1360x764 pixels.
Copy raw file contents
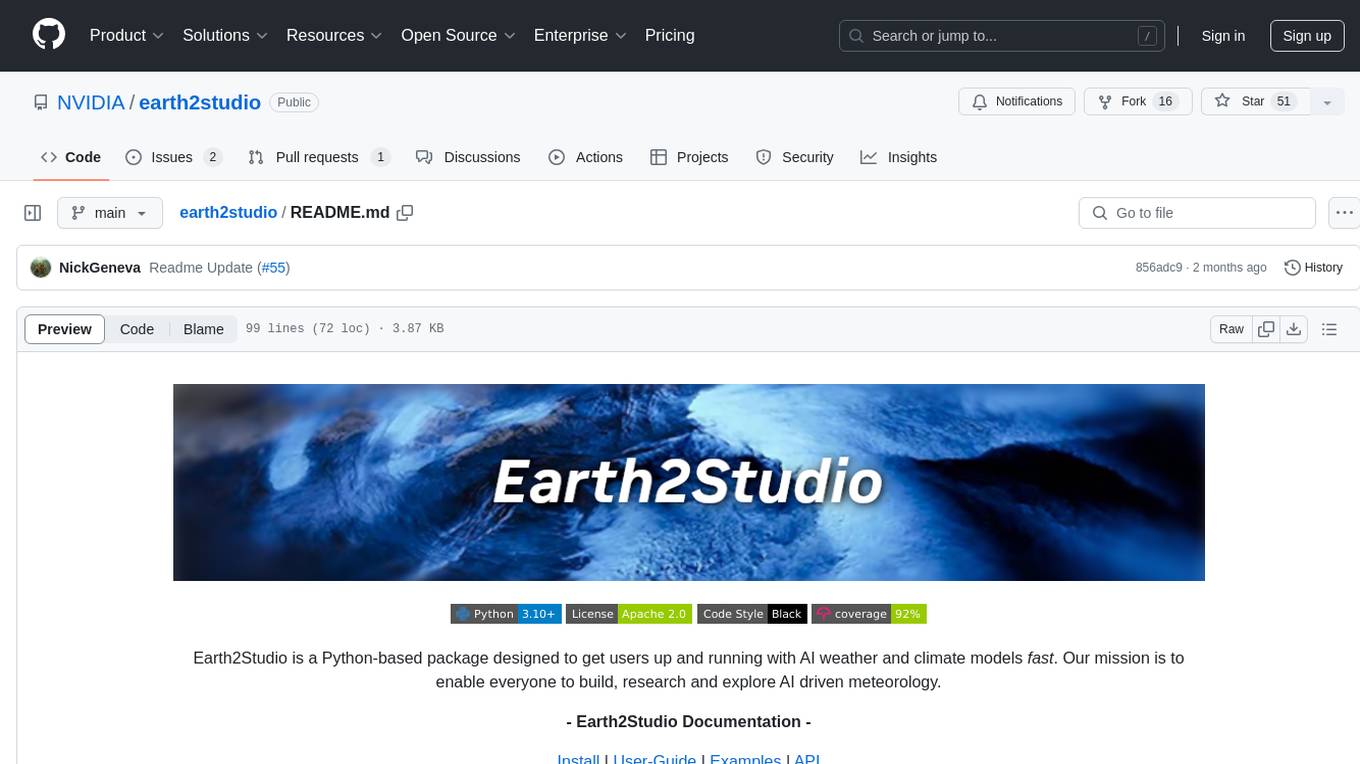tap(1267, 329)
